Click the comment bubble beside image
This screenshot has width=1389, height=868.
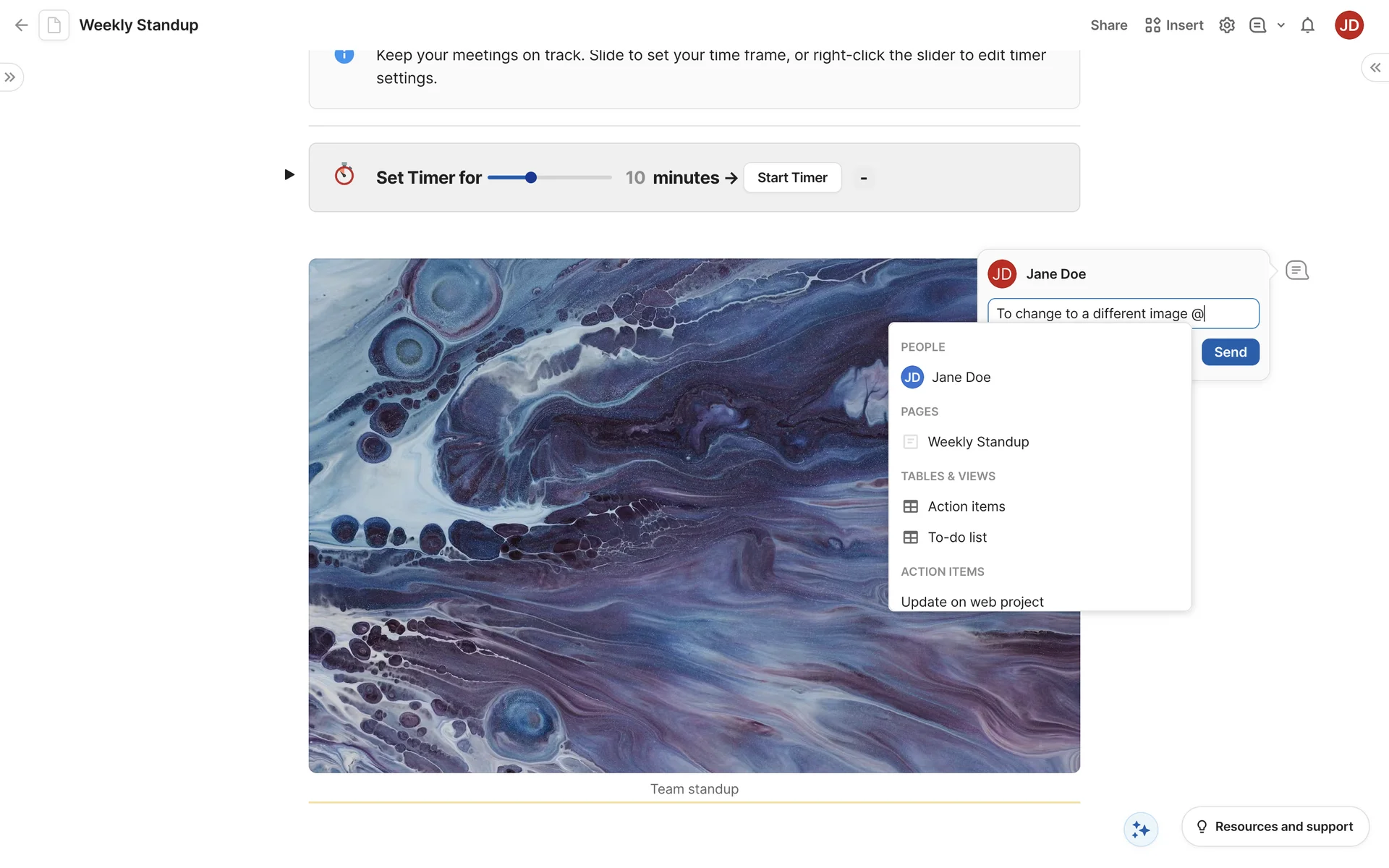pyautogui.click(x=1296, y=271)
